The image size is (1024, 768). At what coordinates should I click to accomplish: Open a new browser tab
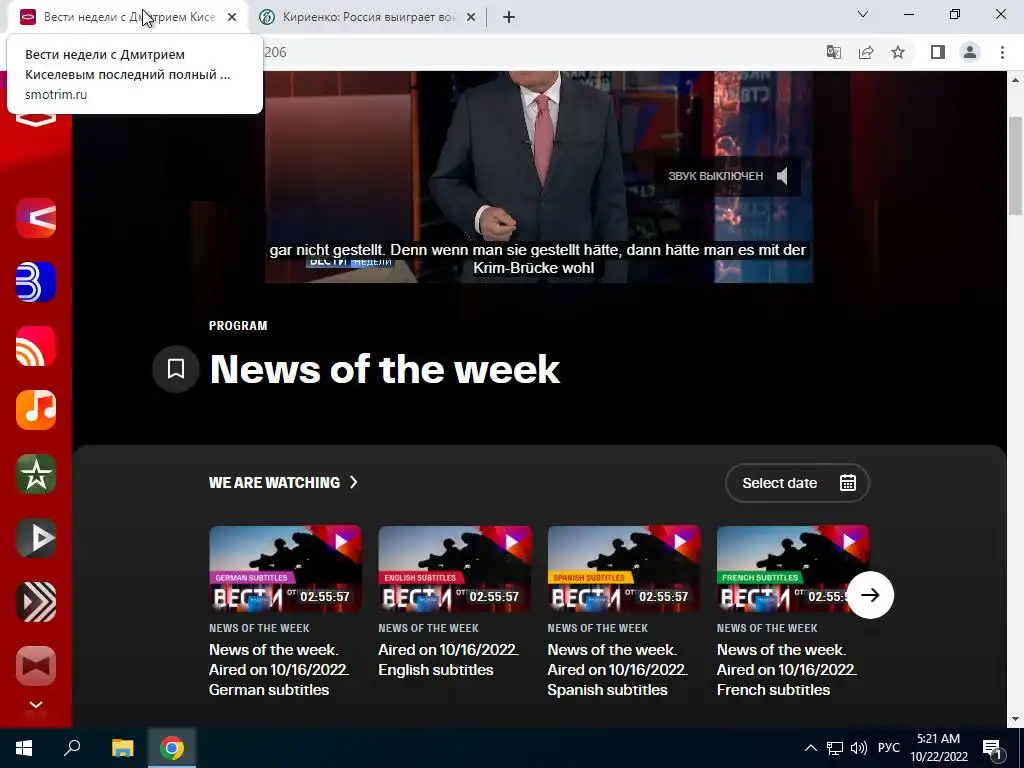pos(509,17)
